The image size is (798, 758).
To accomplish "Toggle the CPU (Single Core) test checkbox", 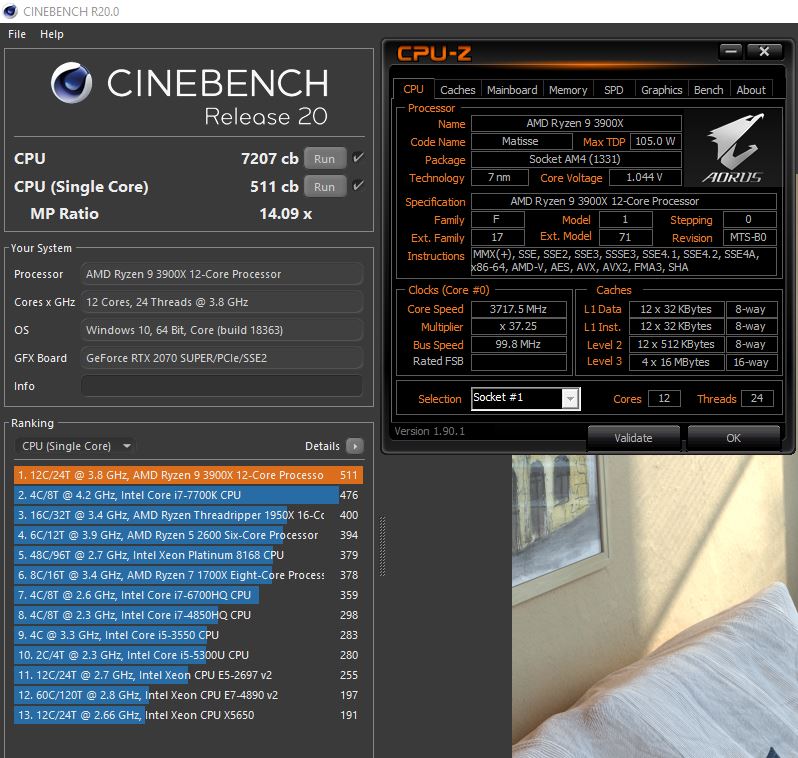I will click(358, 185).
